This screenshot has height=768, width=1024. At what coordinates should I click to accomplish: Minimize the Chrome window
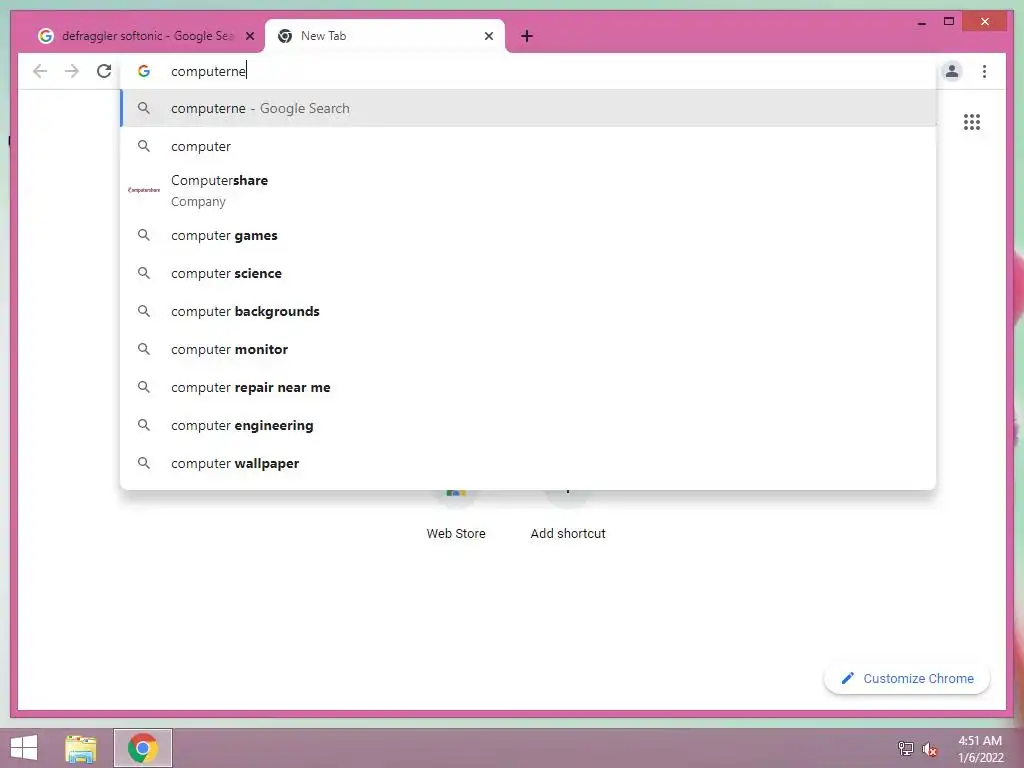click(x=921, y=22)
